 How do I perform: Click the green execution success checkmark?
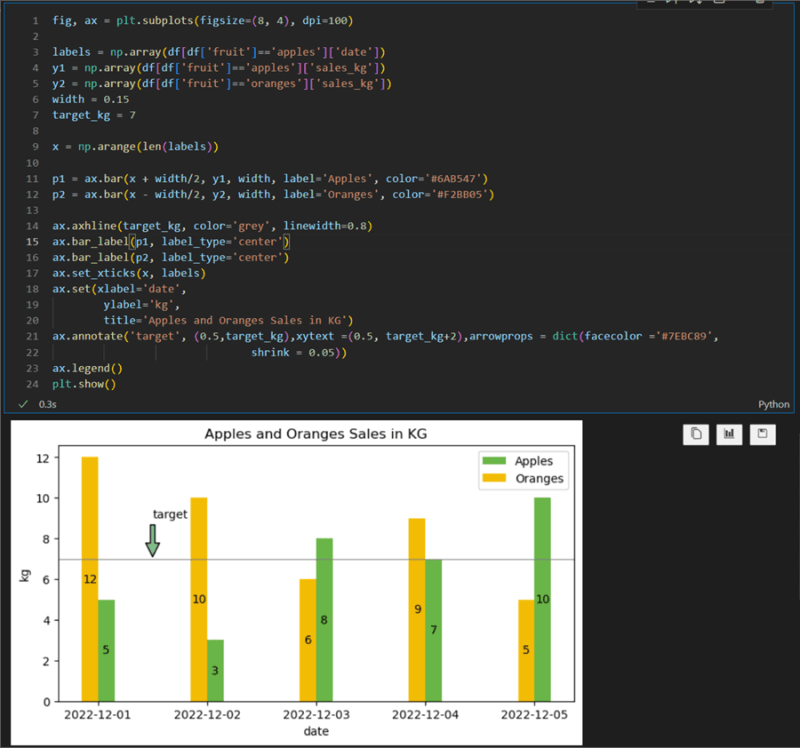[21, 405]
